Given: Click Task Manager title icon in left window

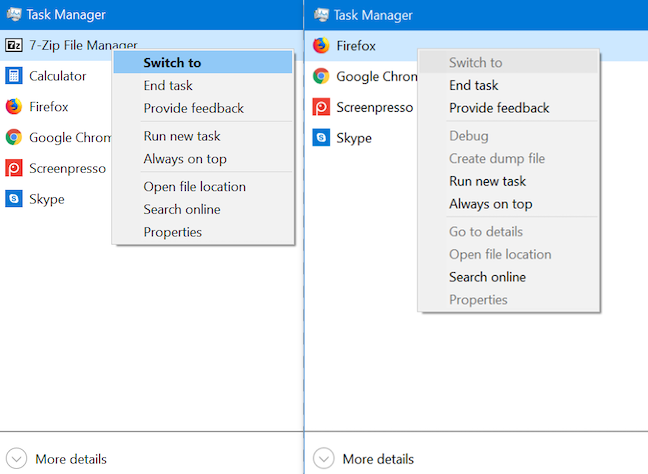Looking at the screenshot, I should coord(14,14).
